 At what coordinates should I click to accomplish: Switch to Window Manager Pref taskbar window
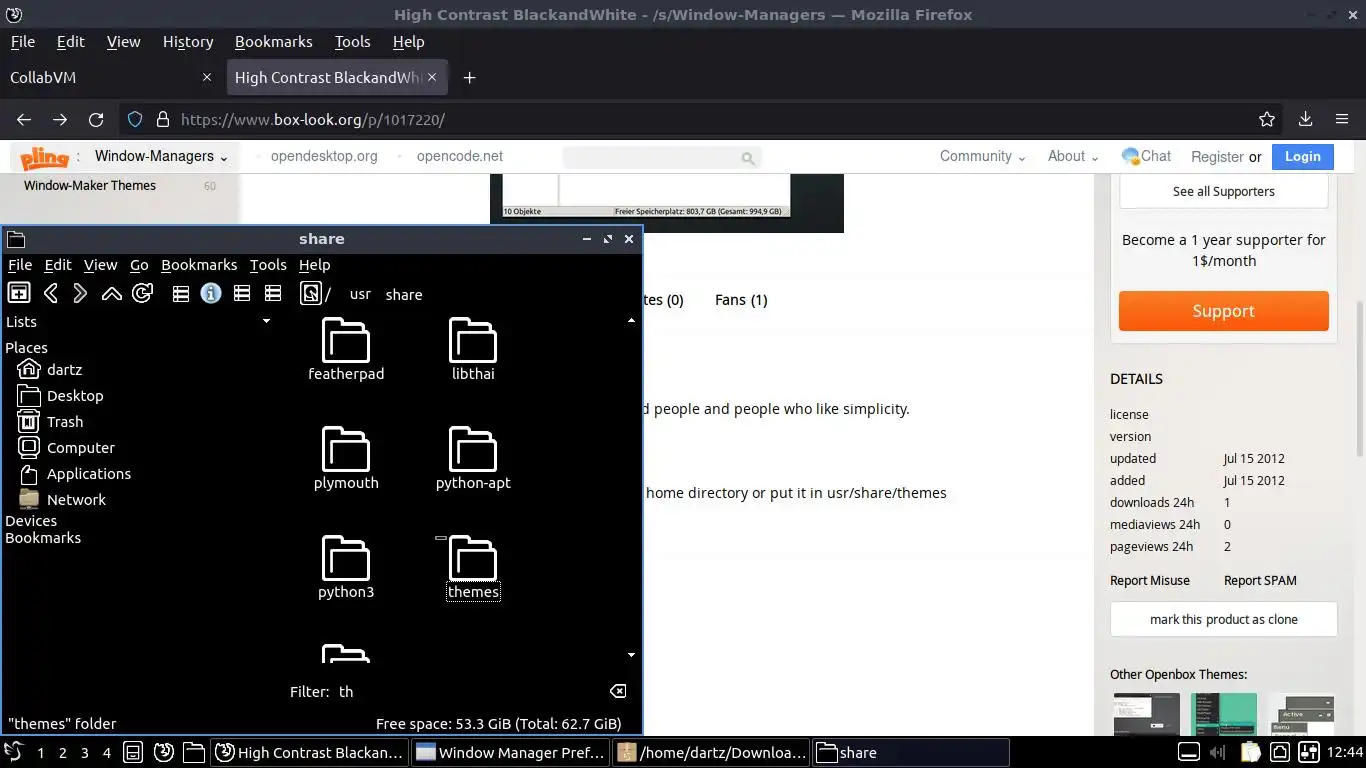(511, 752)
